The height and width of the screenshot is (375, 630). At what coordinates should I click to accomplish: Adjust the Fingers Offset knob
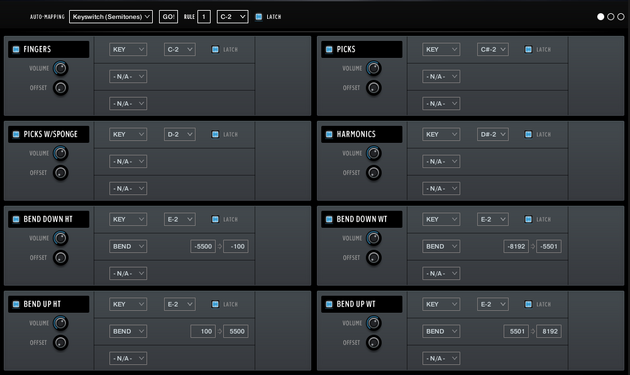61,88
